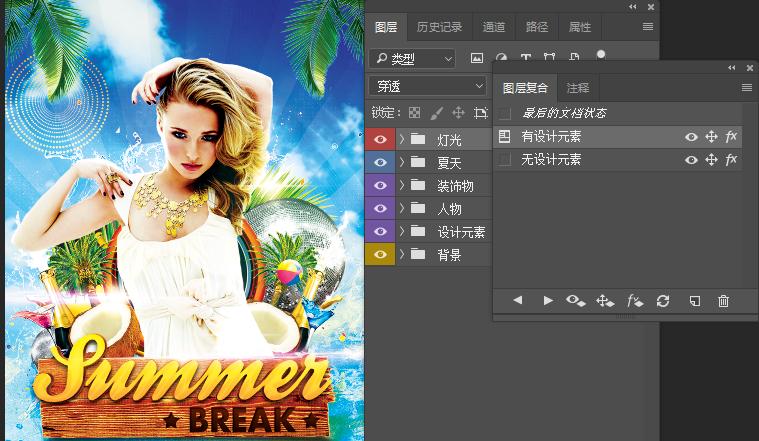Image resolution: width=759 pixels, height=441 pixels.
Task: Update visibilities of selected layer comp
Action: [x=576, y=301]
